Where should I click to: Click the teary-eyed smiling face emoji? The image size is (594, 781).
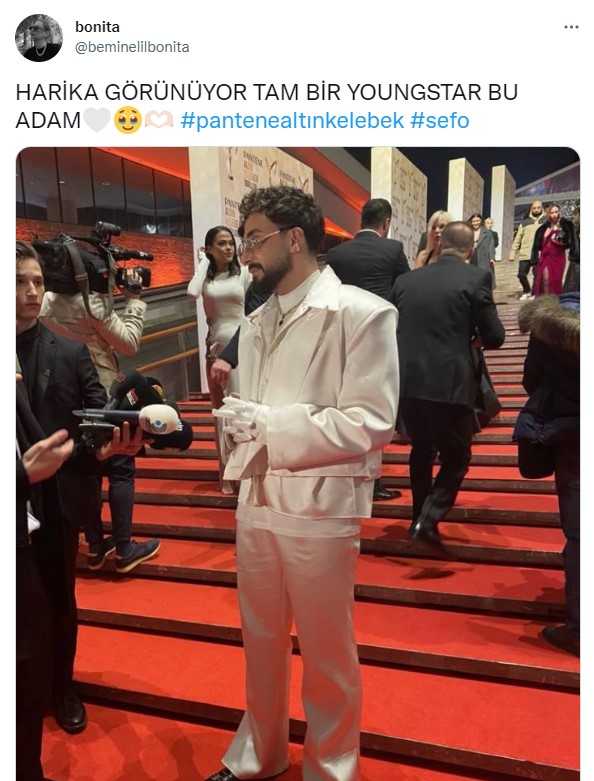(x=128, y=120)
